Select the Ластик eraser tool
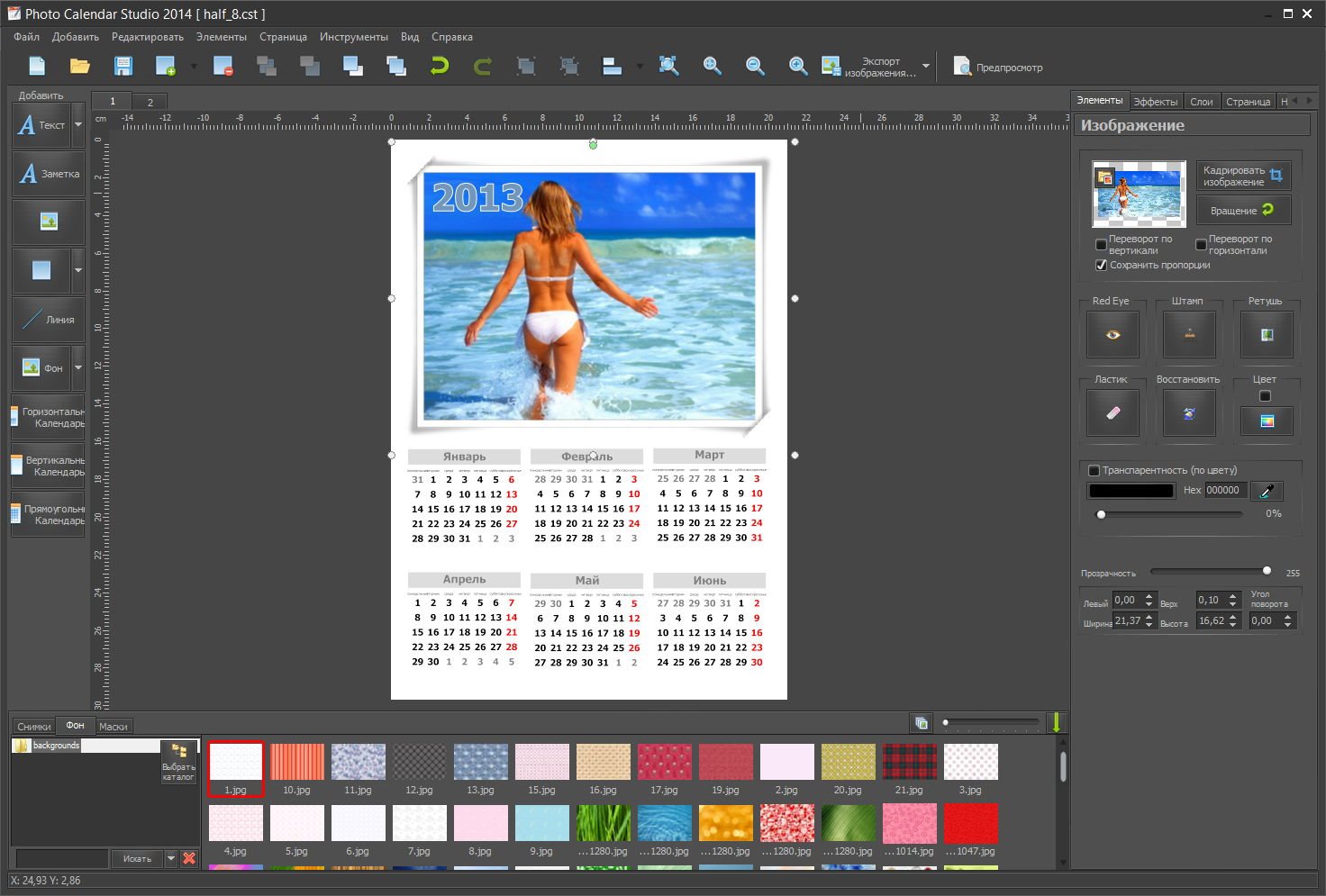The width and height of the screenshot is (1326, 896). (x=1113, y=412)
